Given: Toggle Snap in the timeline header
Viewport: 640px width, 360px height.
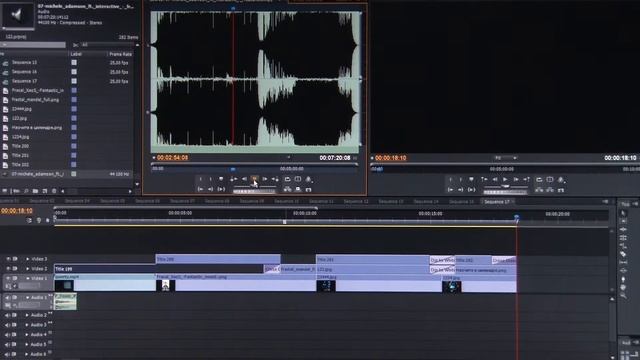Looking at the screenshot, I should point(29,220).
